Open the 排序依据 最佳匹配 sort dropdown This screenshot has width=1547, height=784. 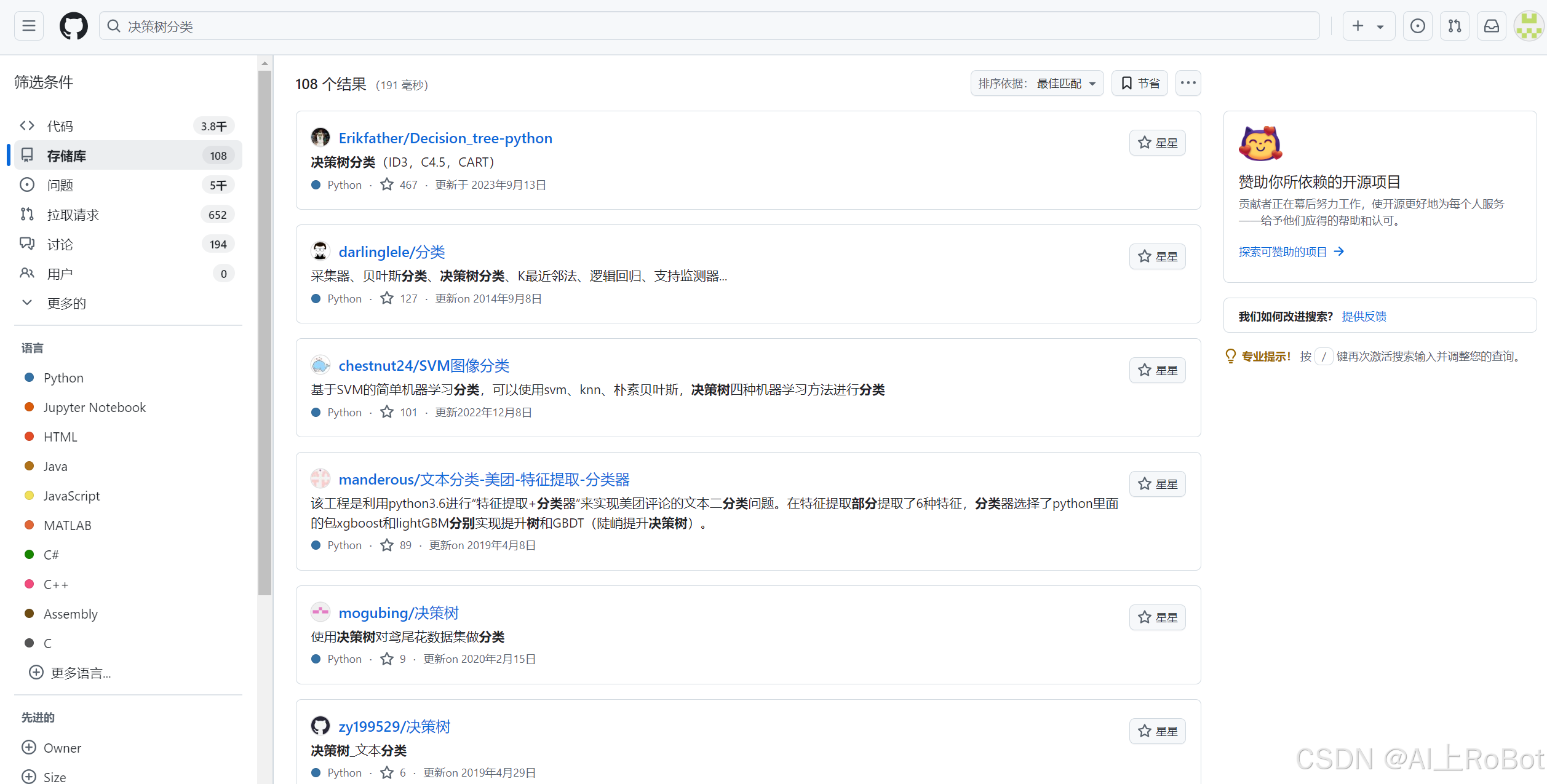[1036, 83]
